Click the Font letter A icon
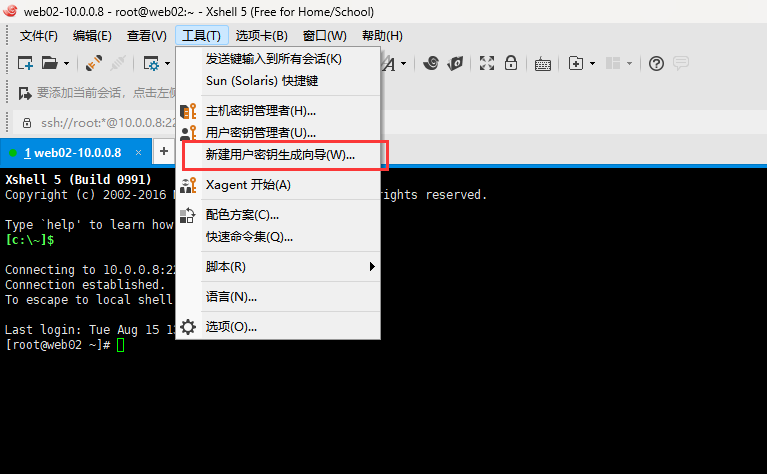Screen dimensions: 767x474 click(x=389, y=64)
